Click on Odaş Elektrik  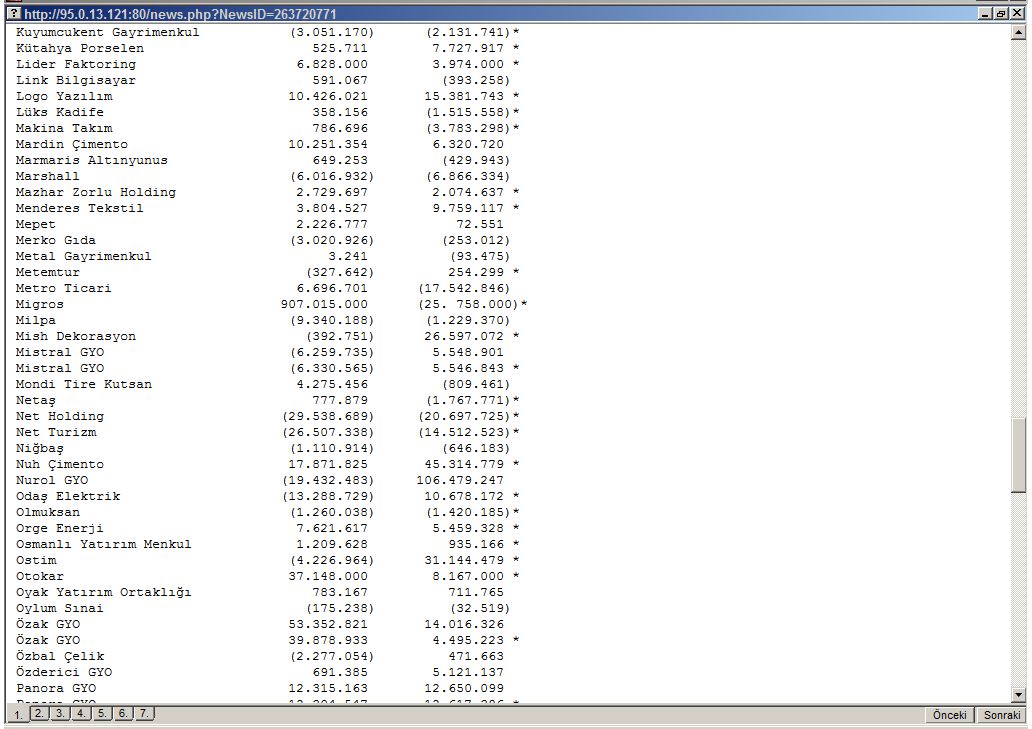click(68, 496)
